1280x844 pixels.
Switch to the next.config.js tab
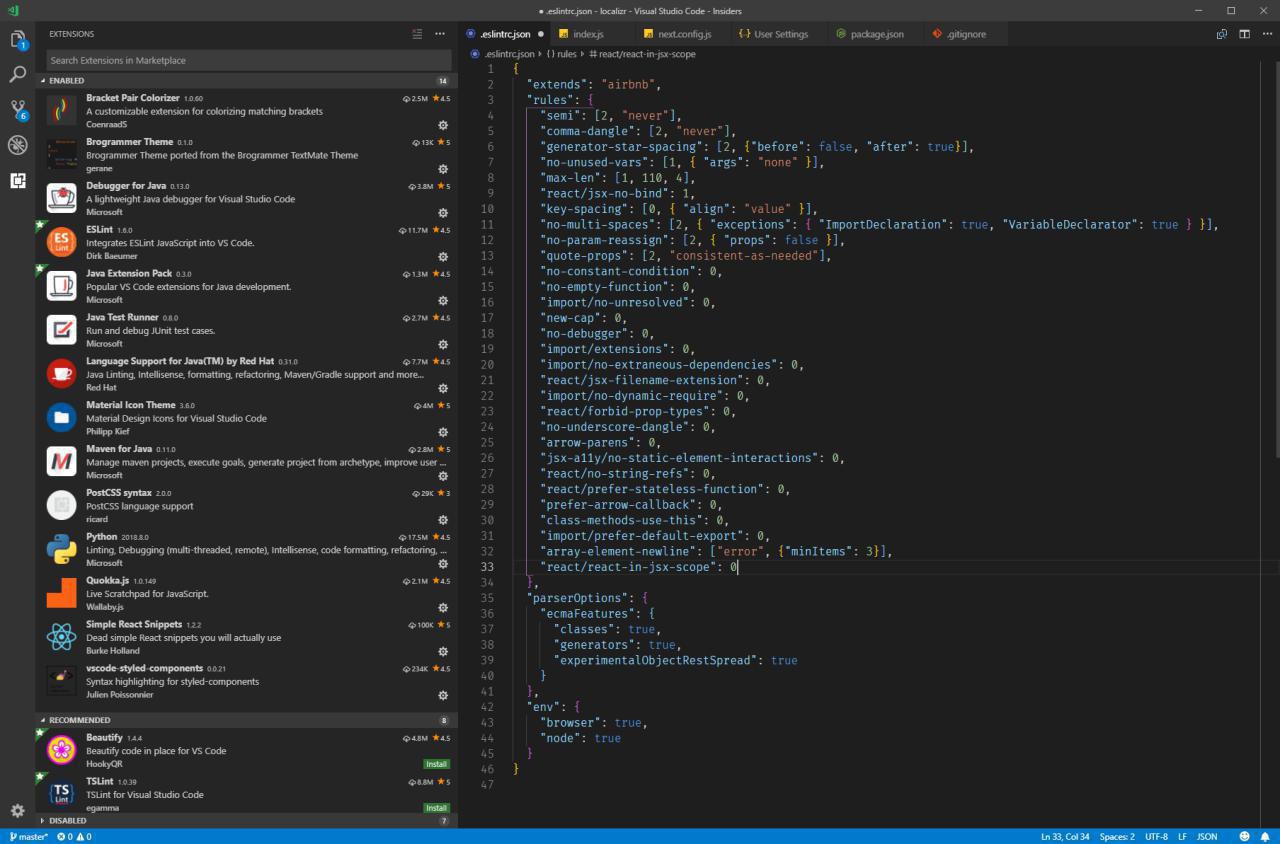tap(683, 34)
